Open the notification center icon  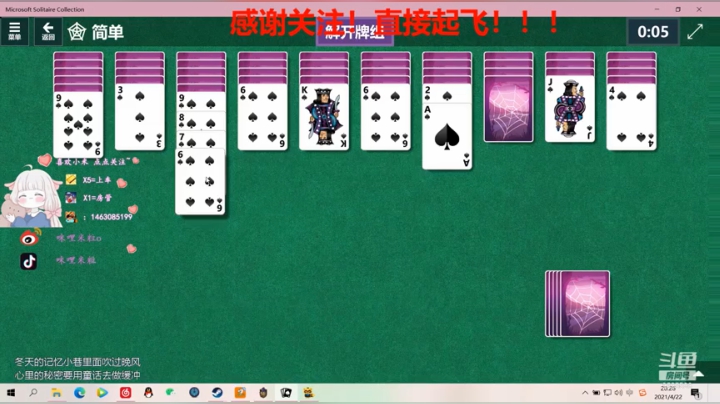point(695,393)
